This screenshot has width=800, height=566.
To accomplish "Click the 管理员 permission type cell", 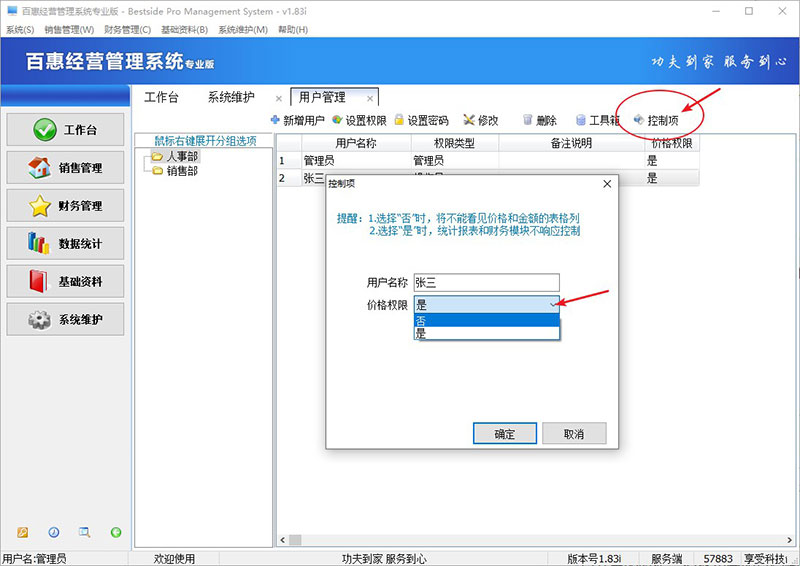I will click(x=454, y=161).
